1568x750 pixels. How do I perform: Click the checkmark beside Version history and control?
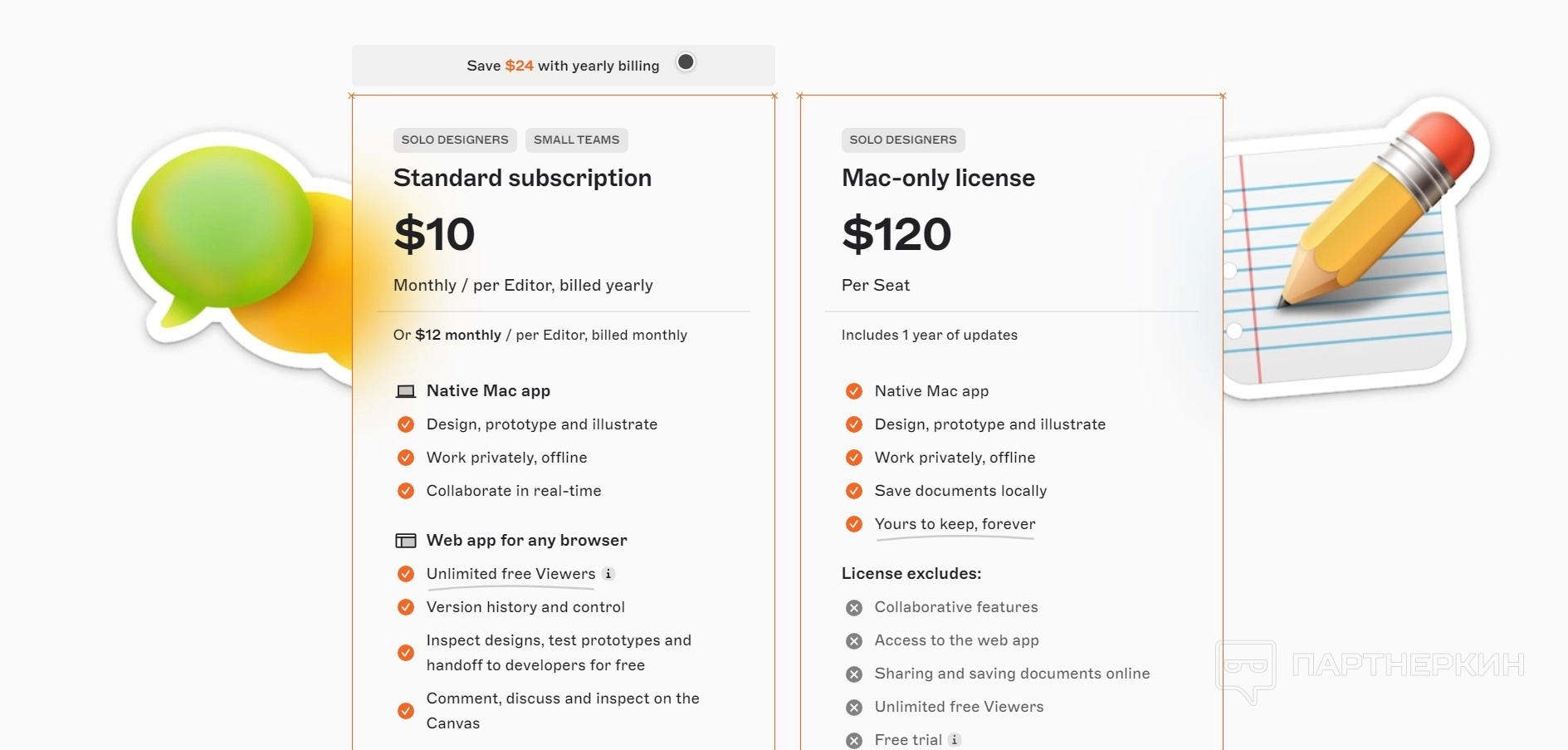point(405,607)
